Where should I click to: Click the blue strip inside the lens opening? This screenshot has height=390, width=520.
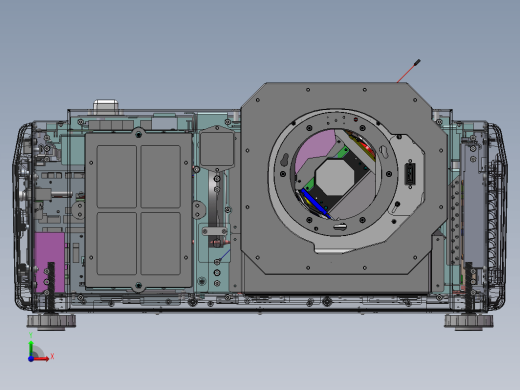(x=315, y=203)
